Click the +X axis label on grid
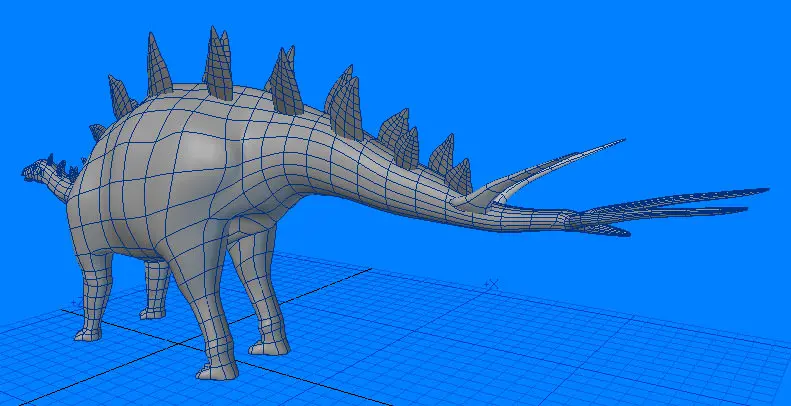791x406 pixels. tap(491, 285)
